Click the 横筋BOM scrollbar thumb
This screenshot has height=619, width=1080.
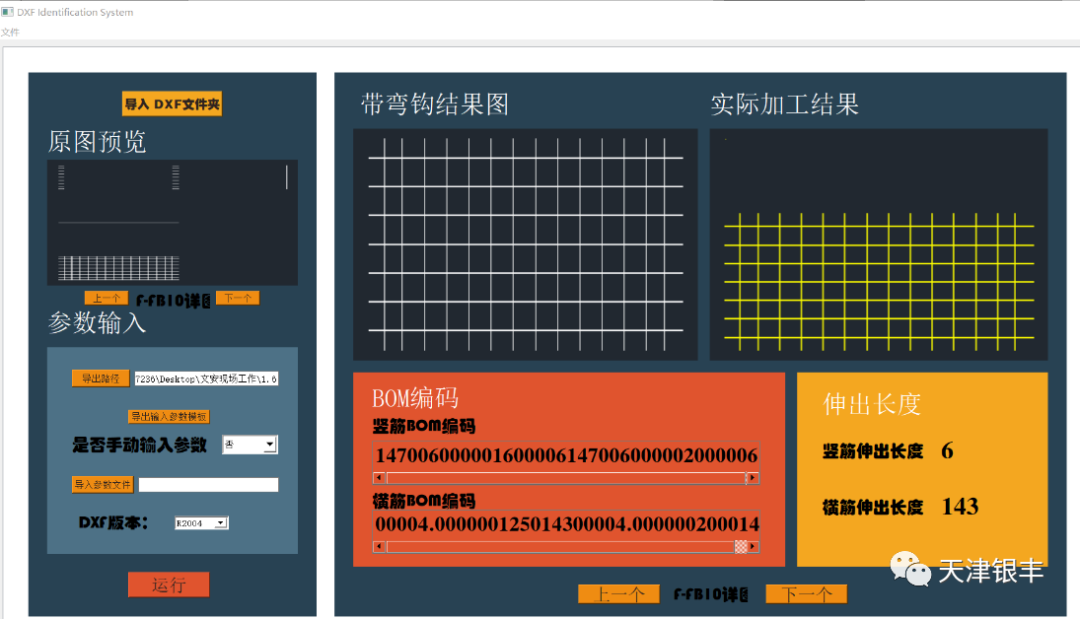coord(741,547)
